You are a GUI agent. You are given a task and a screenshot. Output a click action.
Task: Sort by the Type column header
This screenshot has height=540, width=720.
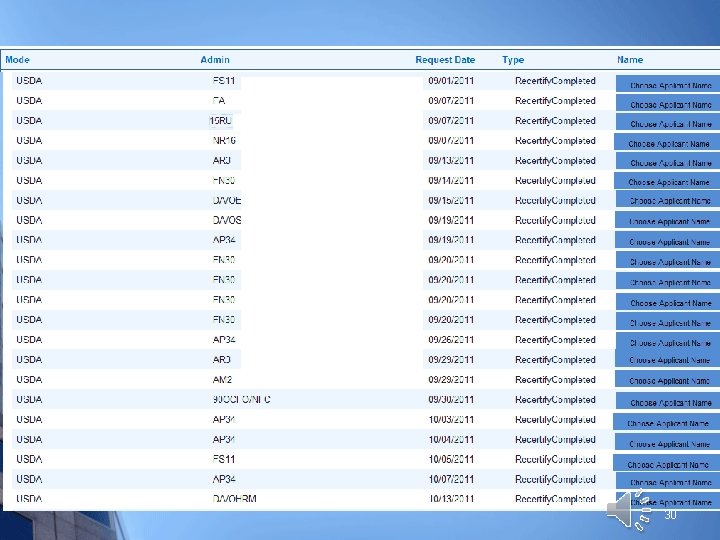pyautogui.click(x=513, y=60)
